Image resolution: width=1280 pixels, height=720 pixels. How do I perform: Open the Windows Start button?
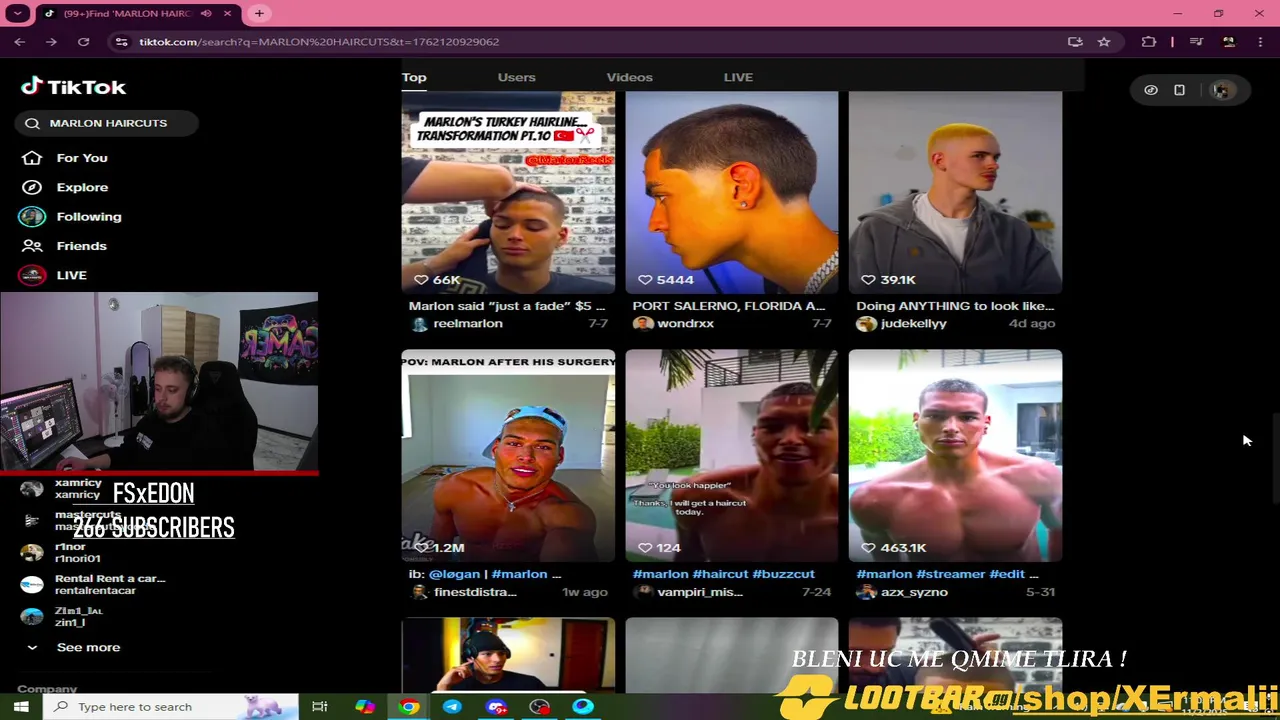pos(21,707)
